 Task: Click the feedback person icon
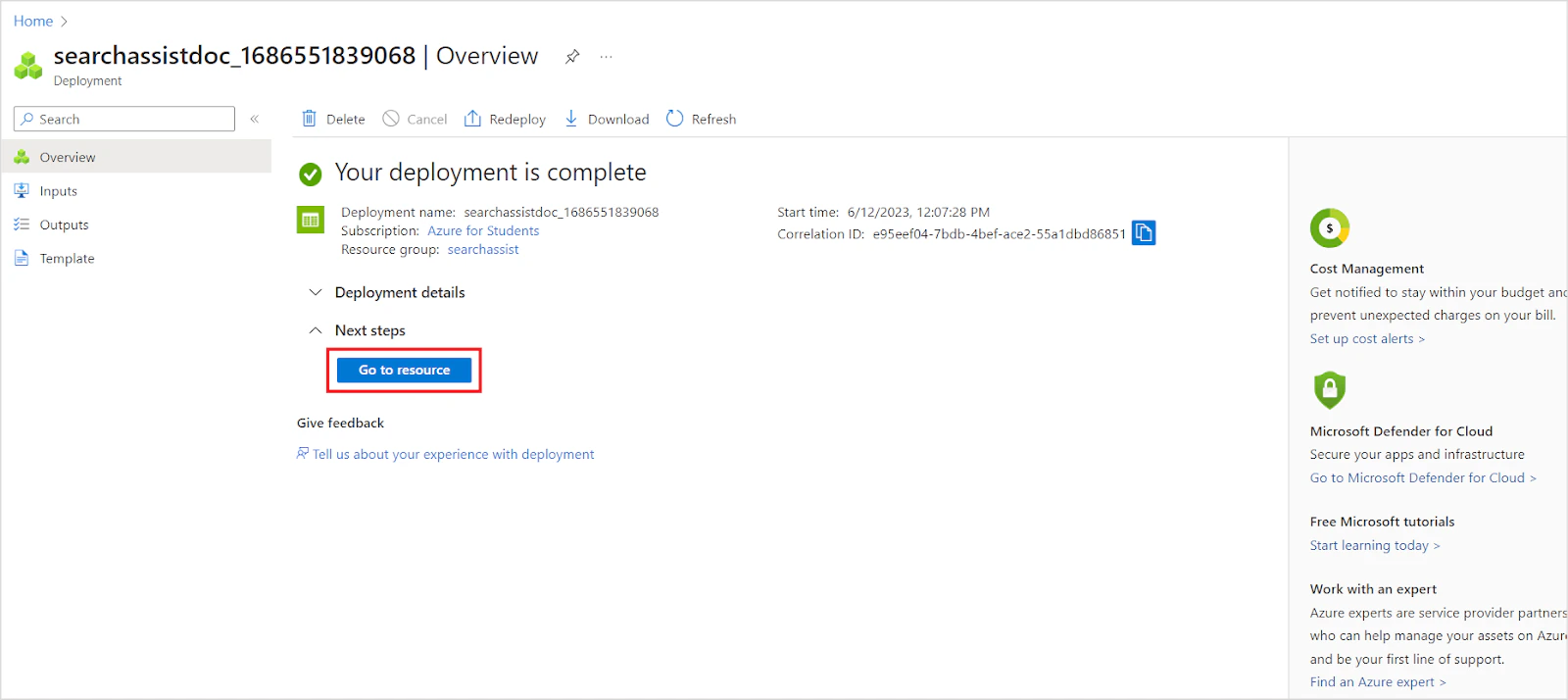(x=303, y=454)
